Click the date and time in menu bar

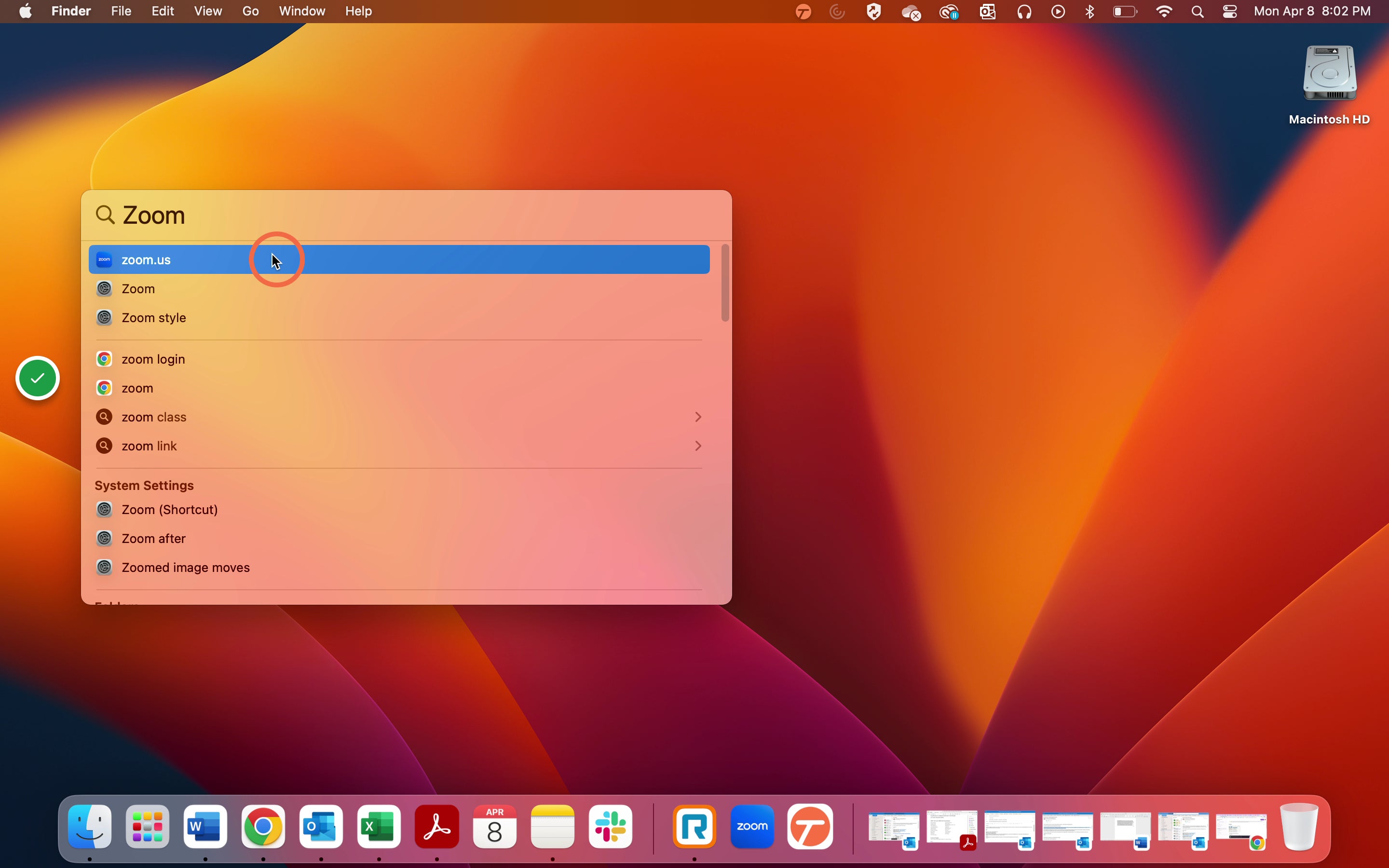(x=1313, y=12)
